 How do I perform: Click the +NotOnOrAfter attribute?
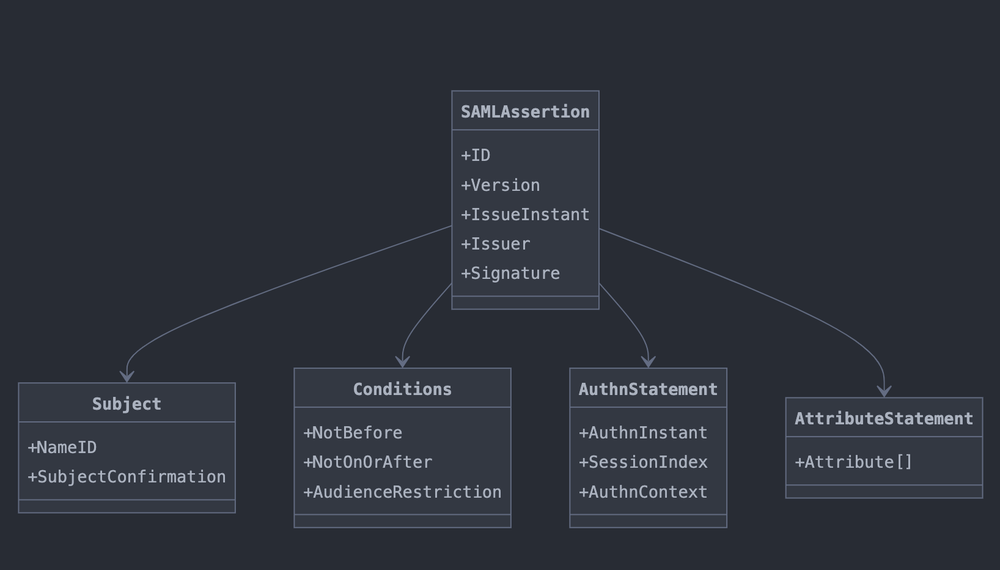click(367, 462)
